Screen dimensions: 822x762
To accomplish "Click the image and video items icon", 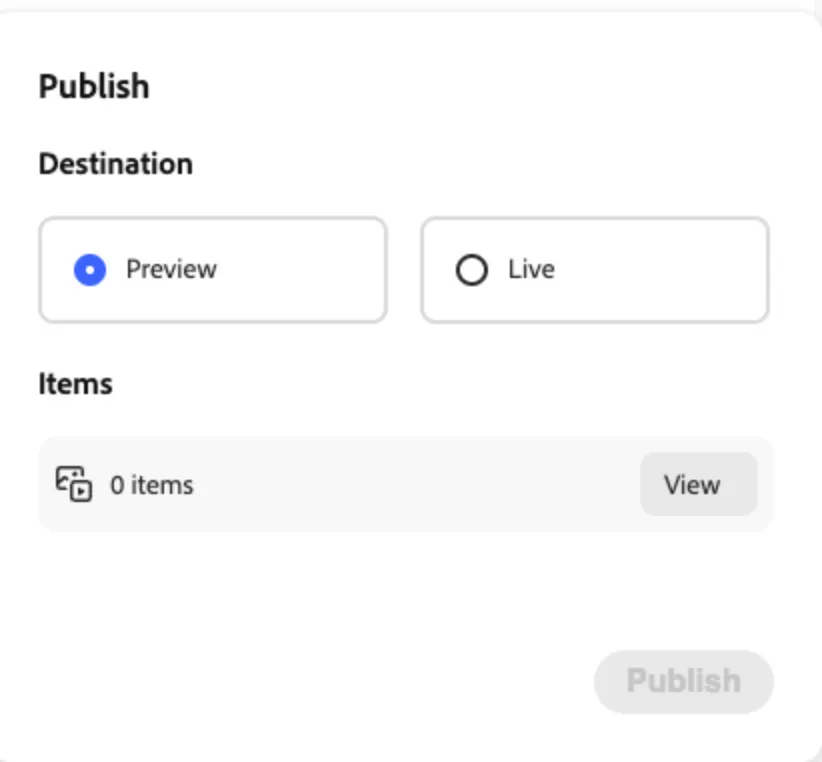I will (74, 484).
